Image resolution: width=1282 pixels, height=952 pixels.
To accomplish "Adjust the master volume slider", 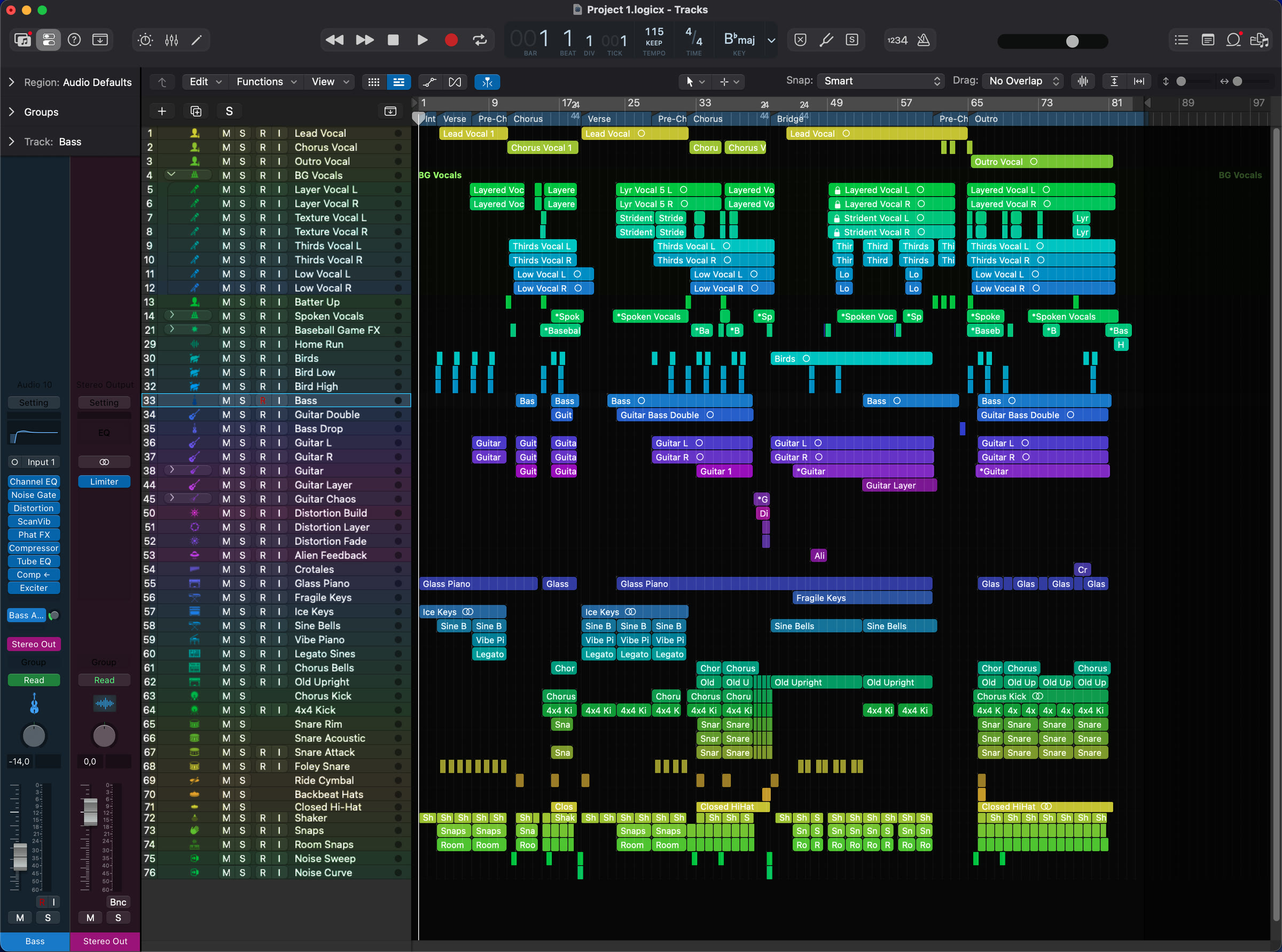I will point(1053,42).
